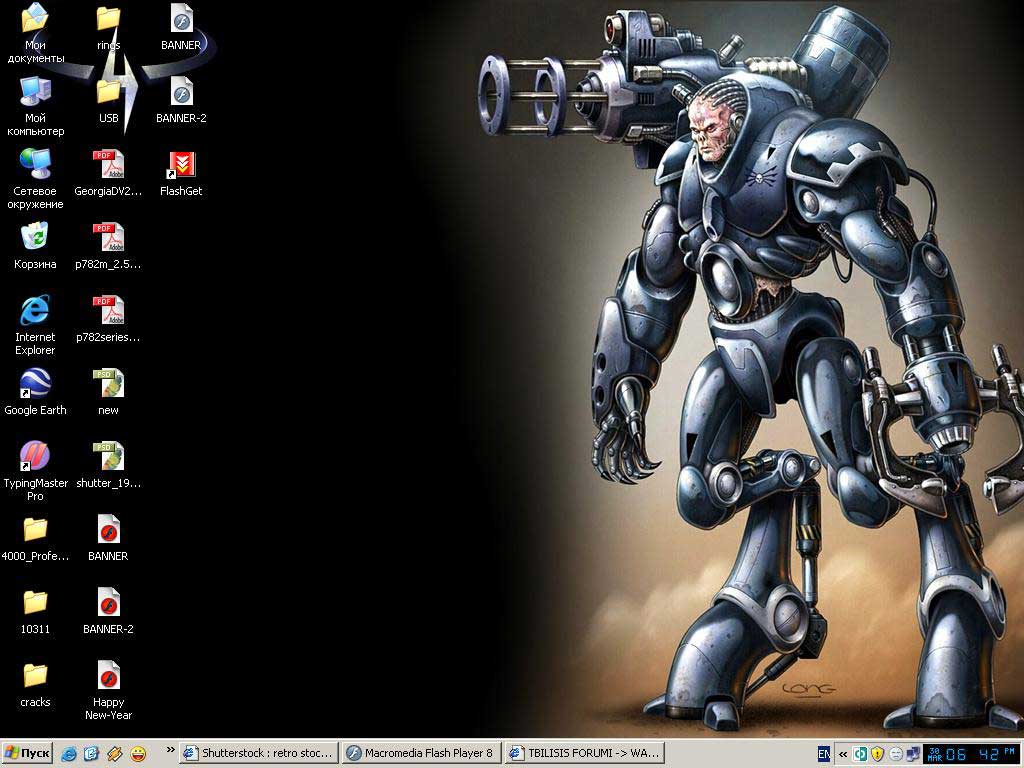Click the taskbar clock showing 06 42 PM
Image resolution: width=1024 pixels, height=768 pixels.
(x=973, y=754)
